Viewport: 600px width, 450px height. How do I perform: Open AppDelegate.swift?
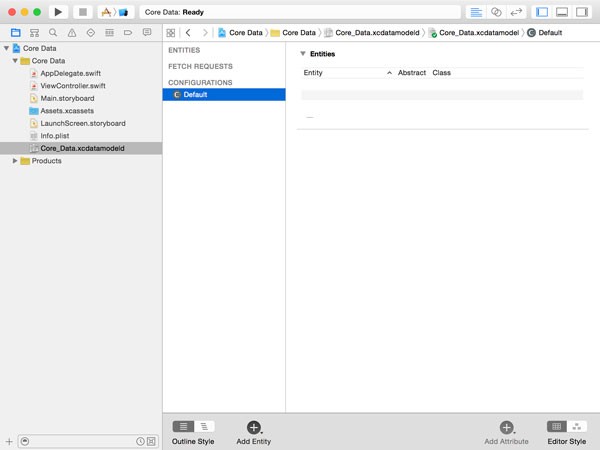[81, 73]
